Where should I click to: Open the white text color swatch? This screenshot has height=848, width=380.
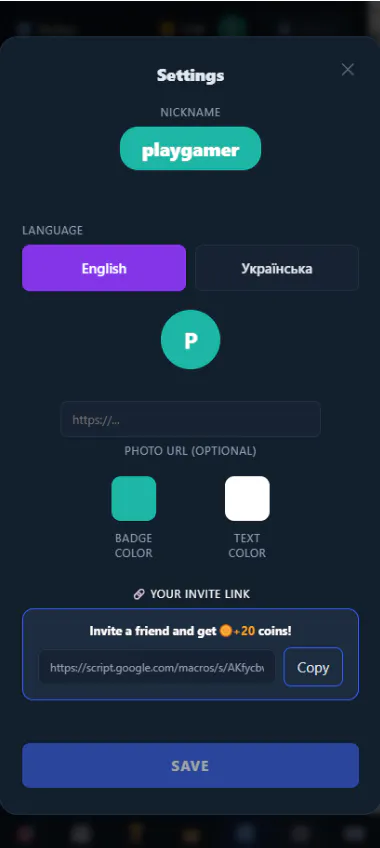coord(247,499)
